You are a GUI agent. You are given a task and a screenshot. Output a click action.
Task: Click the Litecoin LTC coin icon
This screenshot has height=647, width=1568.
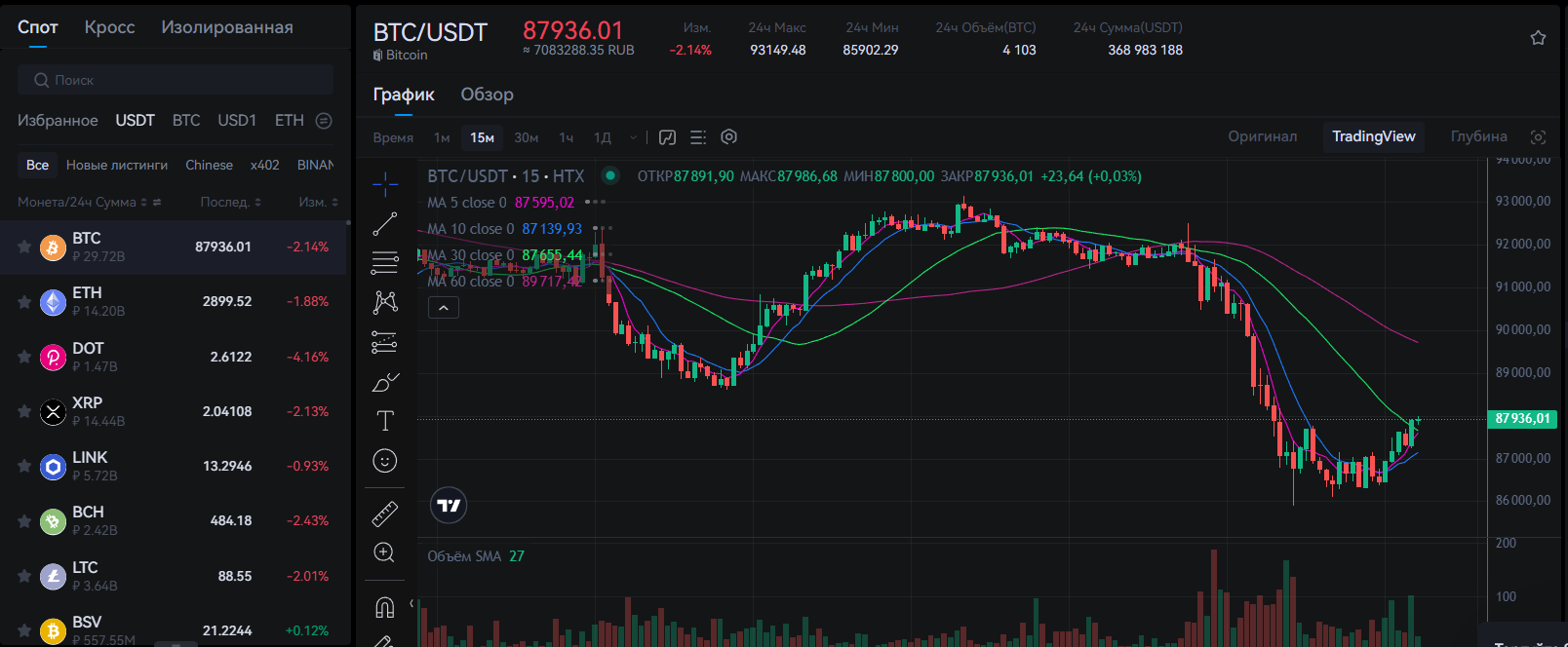[53, 577]
